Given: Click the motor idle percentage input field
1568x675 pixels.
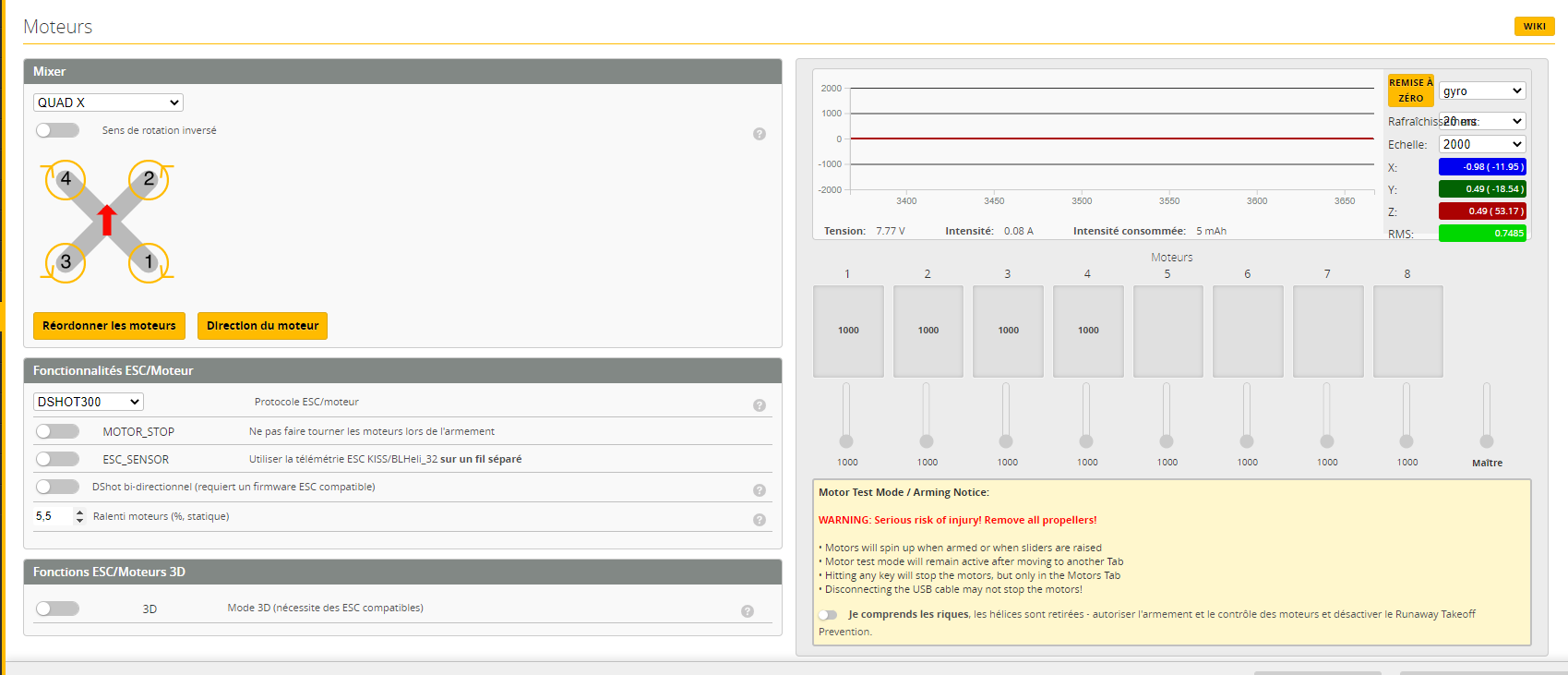Looking at the screenshot, I should tap(53, 516).
